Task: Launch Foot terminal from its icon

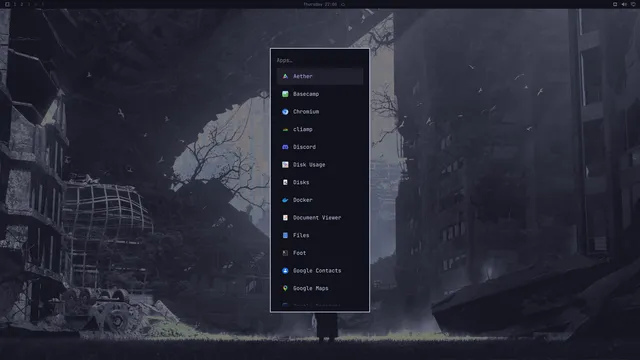Action: pyautogui.click(x=285, y=253)
